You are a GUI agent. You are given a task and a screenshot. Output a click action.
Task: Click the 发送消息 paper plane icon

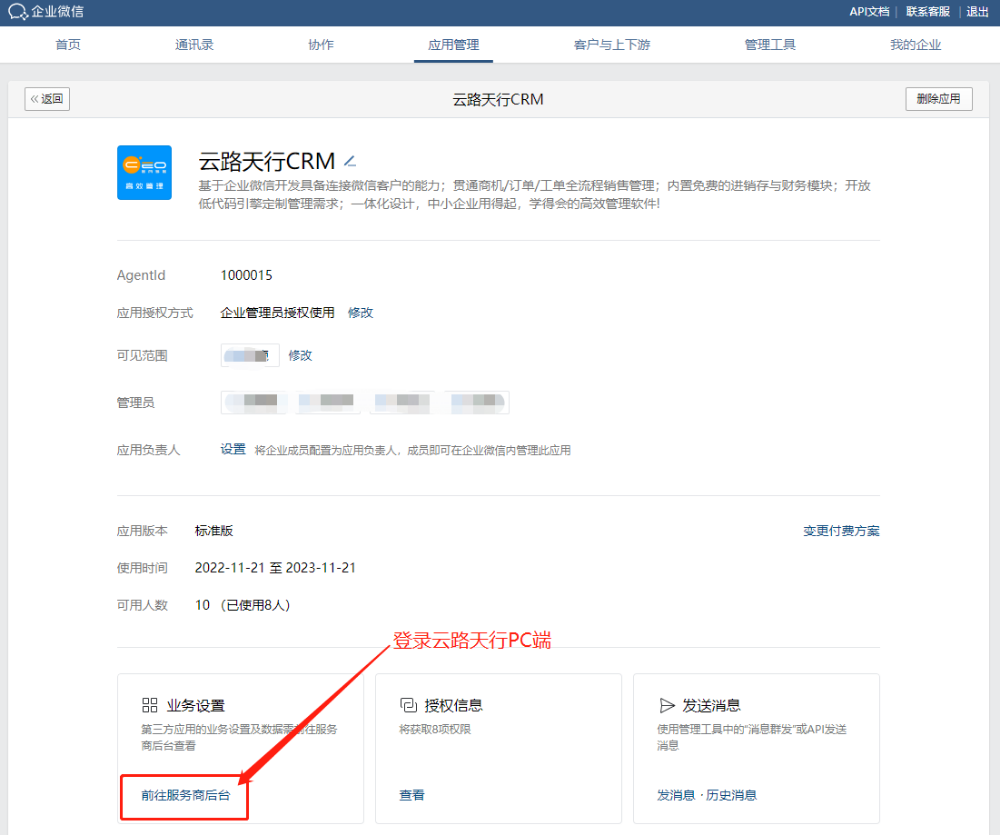666,705
